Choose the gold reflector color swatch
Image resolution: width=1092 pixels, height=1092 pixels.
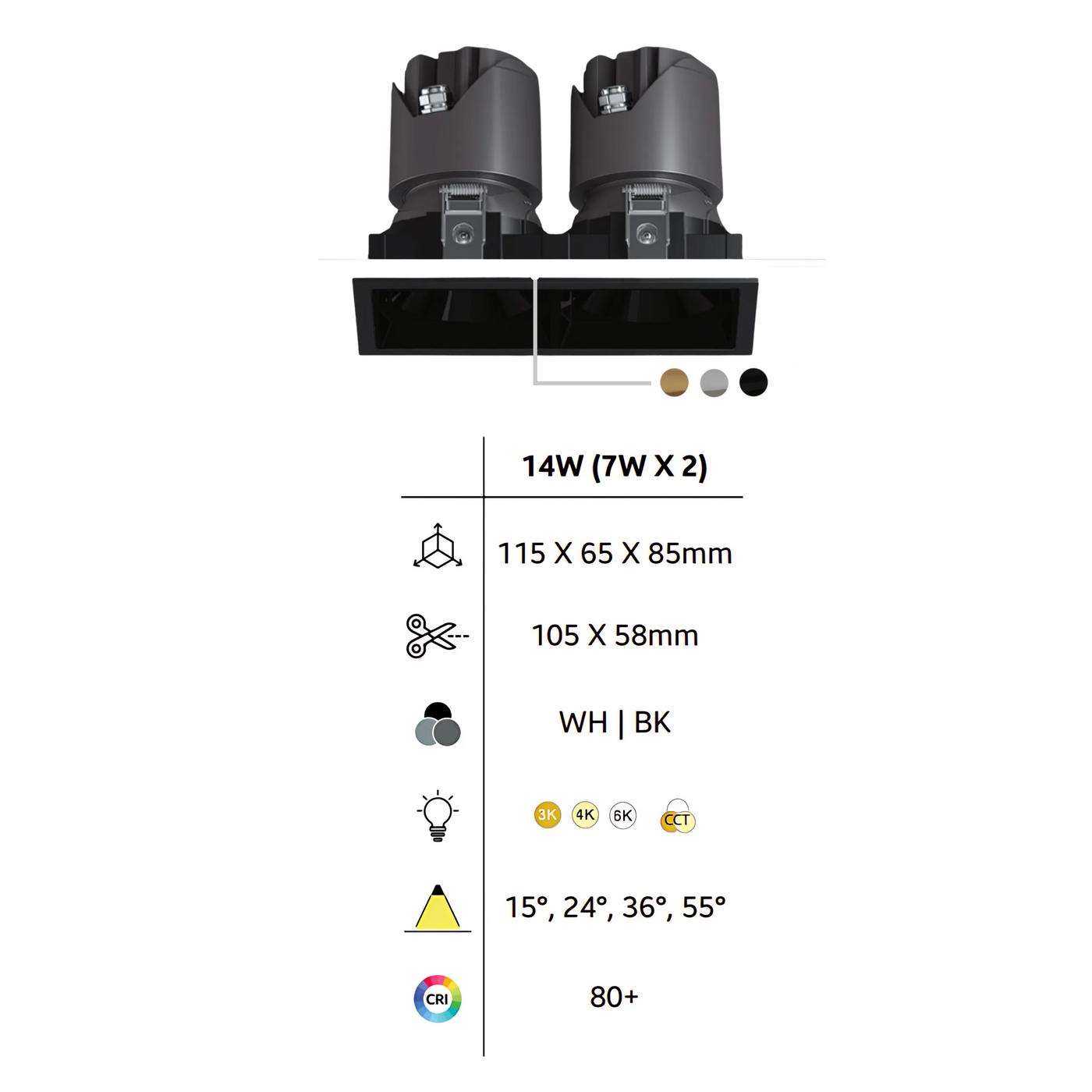click(674, 382)
